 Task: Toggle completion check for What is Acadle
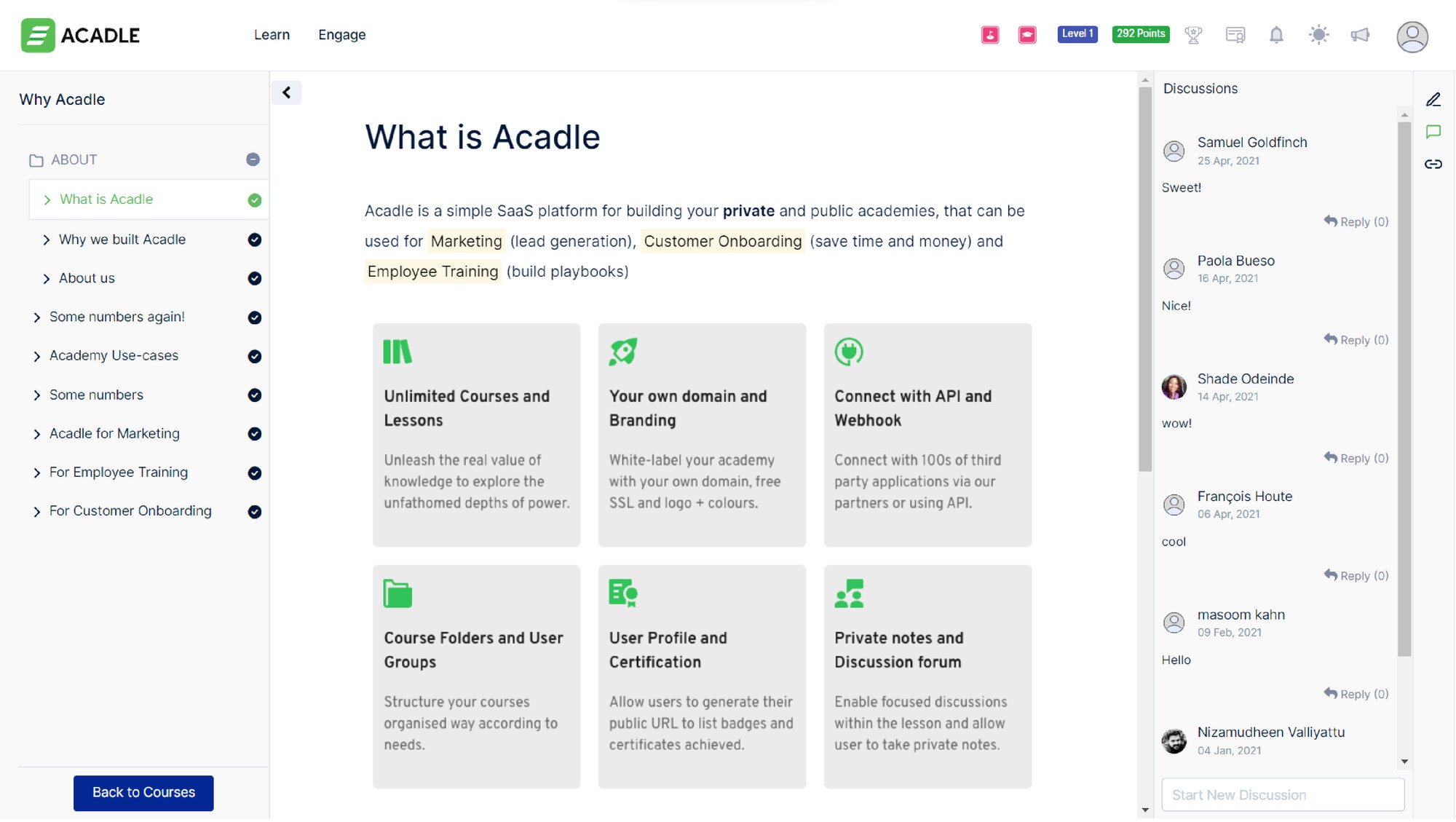point(254,200)
